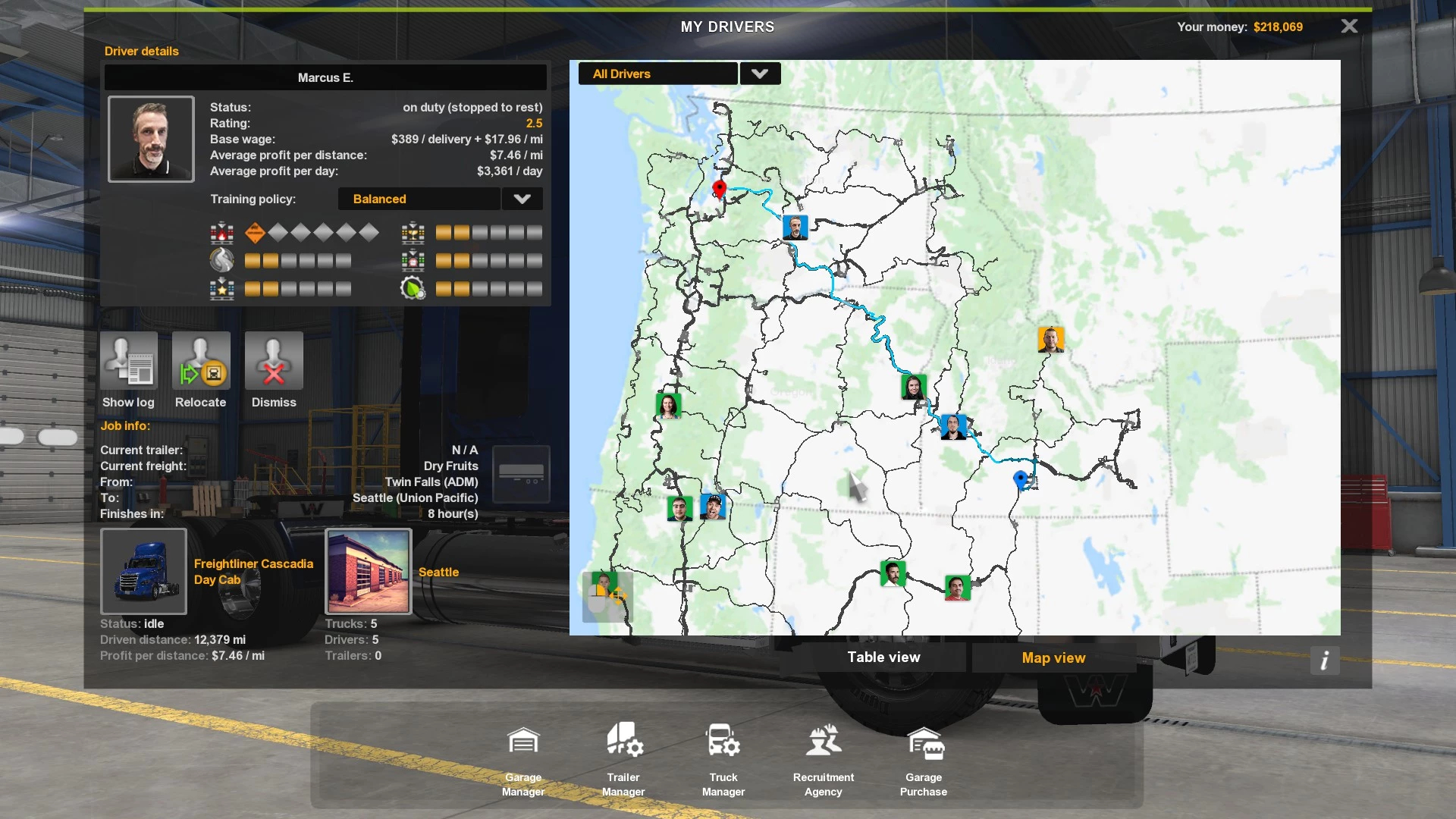Open Truck Manager
1456x819 pixels.
click(x=723, y=742)
